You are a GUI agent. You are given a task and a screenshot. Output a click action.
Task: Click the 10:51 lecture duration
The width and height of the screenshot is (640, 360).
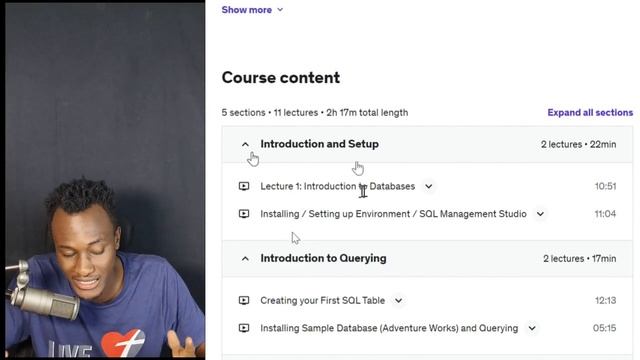click(x=605, y=186)
